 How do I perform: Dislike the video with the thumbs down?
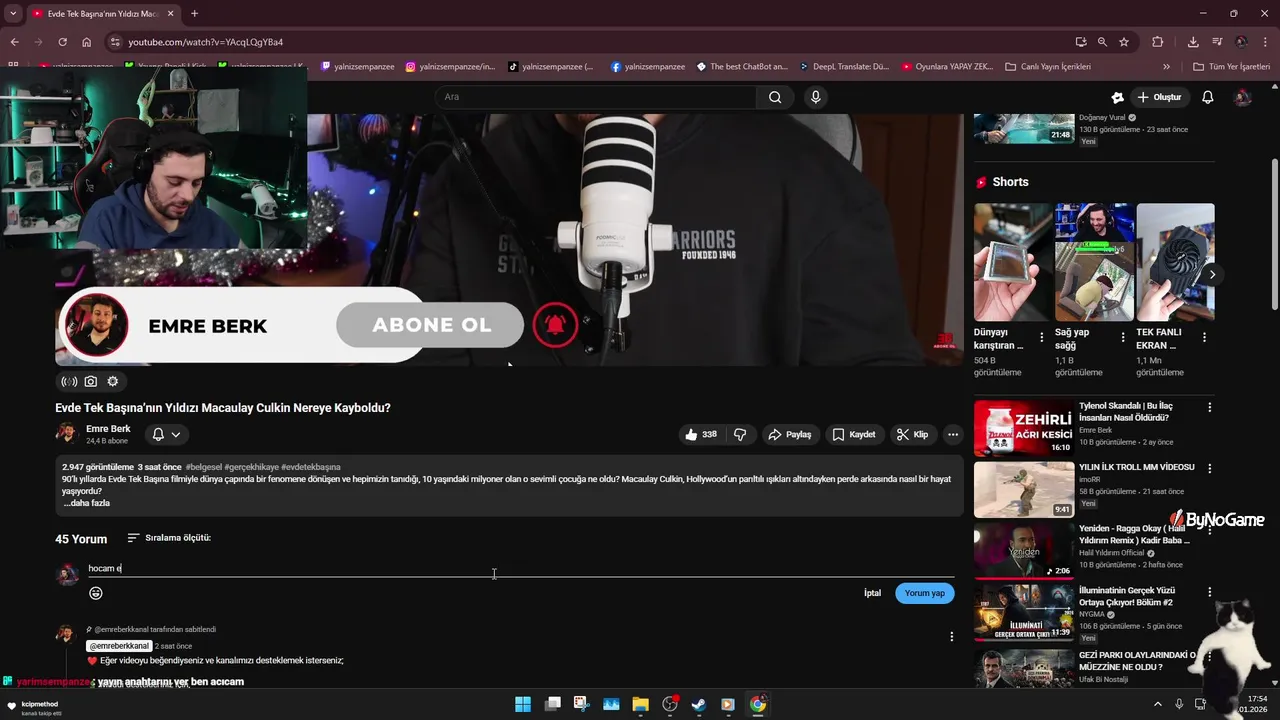click(x=740, y=434)
